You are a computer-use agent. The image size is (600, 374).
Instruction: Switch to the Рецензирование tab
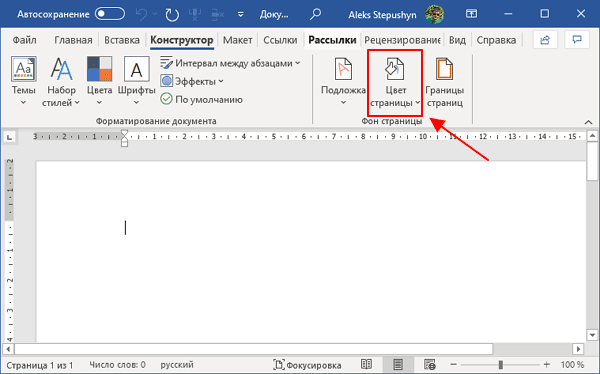(402, 40)
